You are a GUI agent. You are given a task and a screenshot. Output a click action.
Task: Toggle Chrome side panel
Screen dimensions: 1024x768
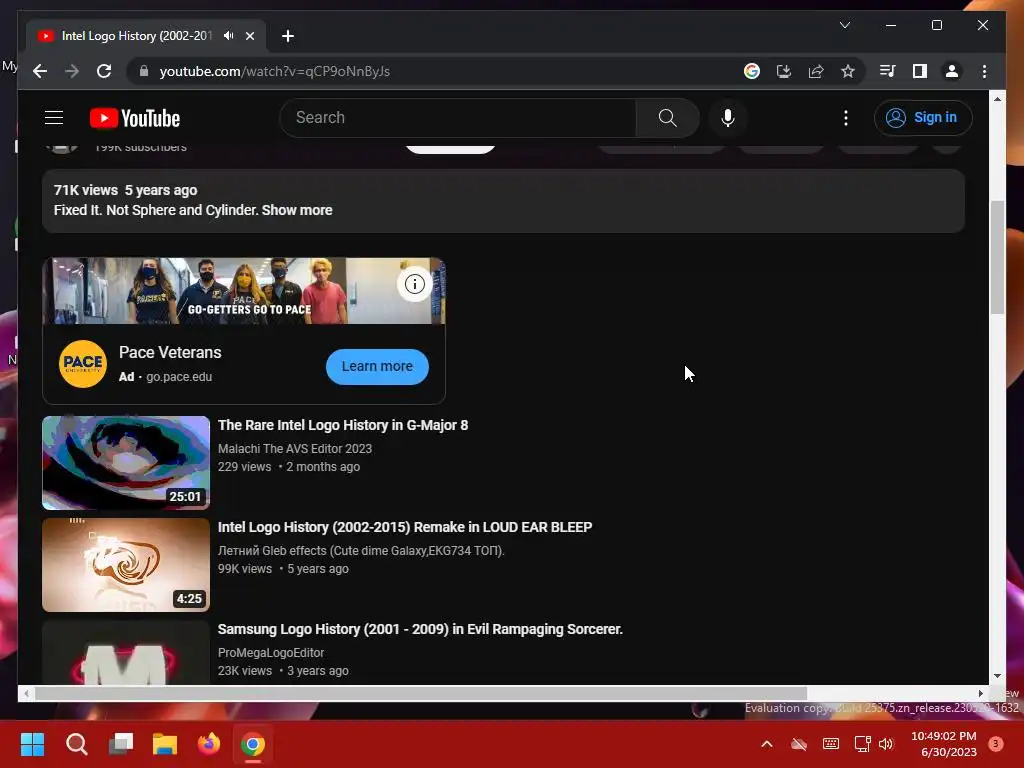[920, 71]
